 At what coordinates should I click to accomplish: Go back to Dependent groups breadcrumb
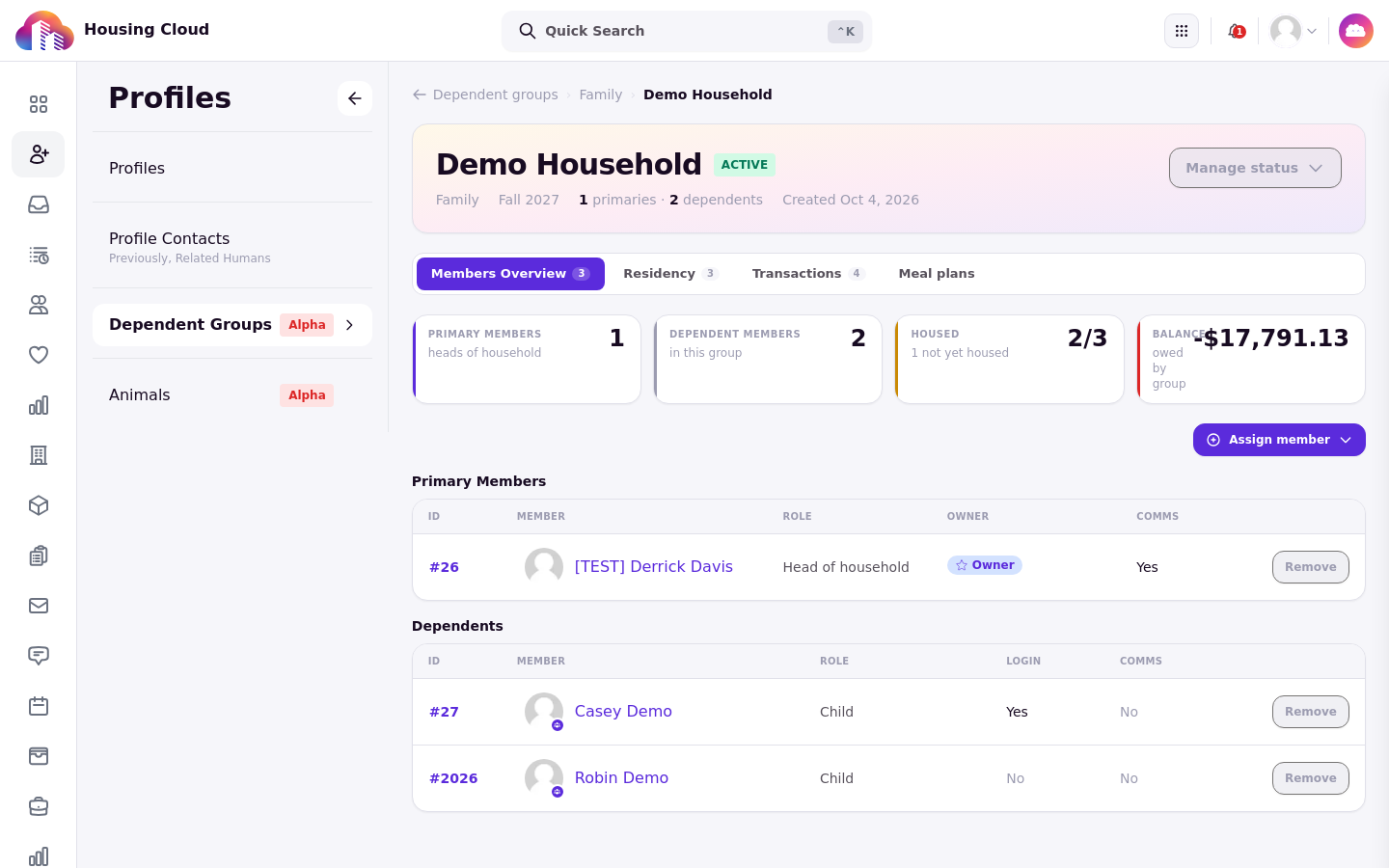point(485,95)
